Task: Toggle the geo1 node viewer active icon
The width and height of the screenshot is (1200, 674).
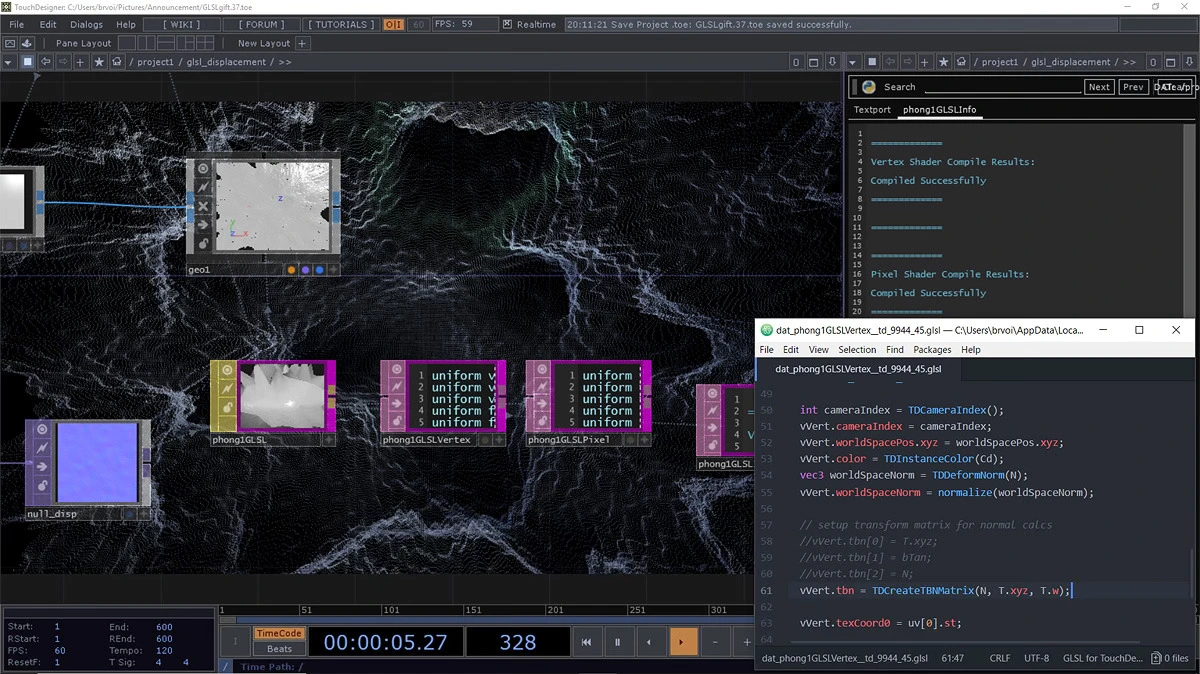Action: [x=202, y=169]
